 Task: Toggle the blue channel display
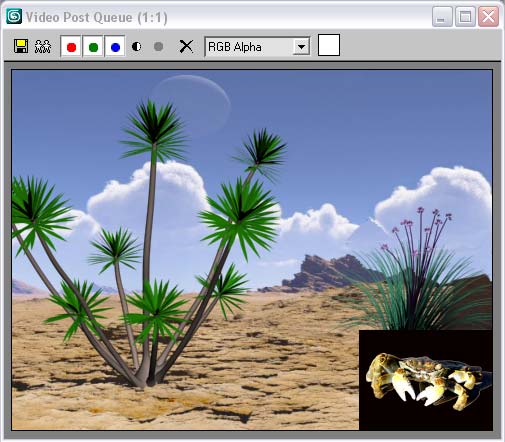pyautogui.click(x=115, y=46)
